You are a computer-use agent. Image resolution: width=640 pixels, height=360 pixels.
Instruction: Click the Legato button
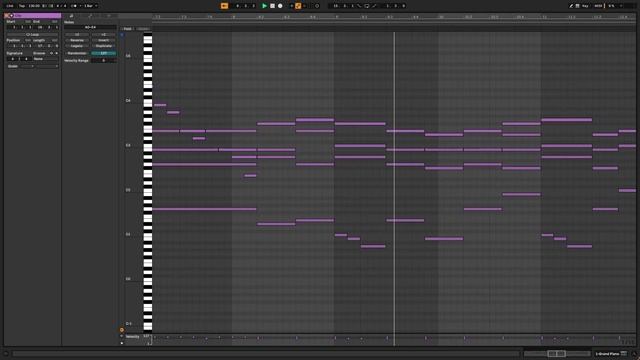click(77, 46)
